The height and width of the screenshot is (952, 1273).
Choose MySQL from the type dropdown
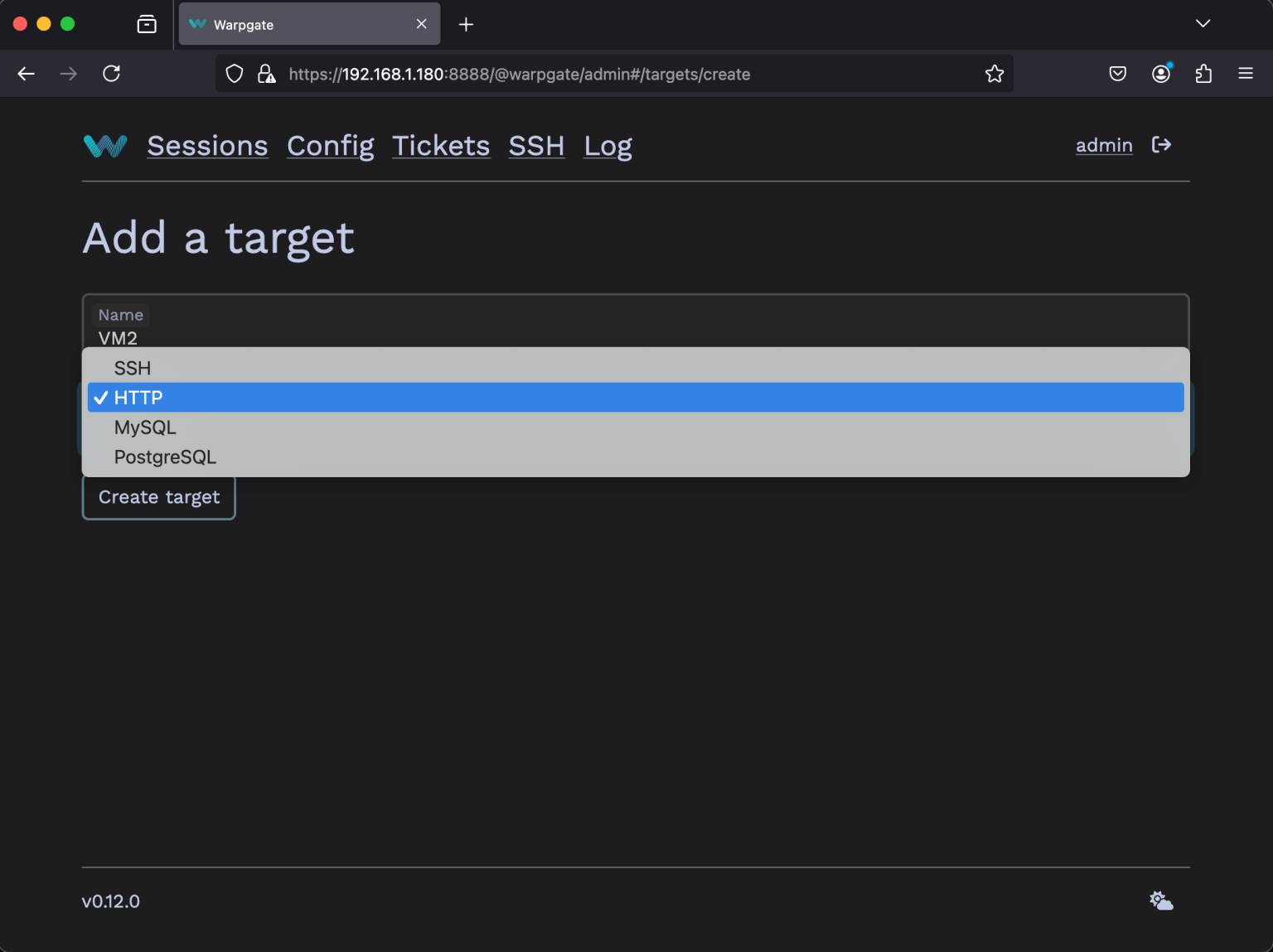coord(145,427)
